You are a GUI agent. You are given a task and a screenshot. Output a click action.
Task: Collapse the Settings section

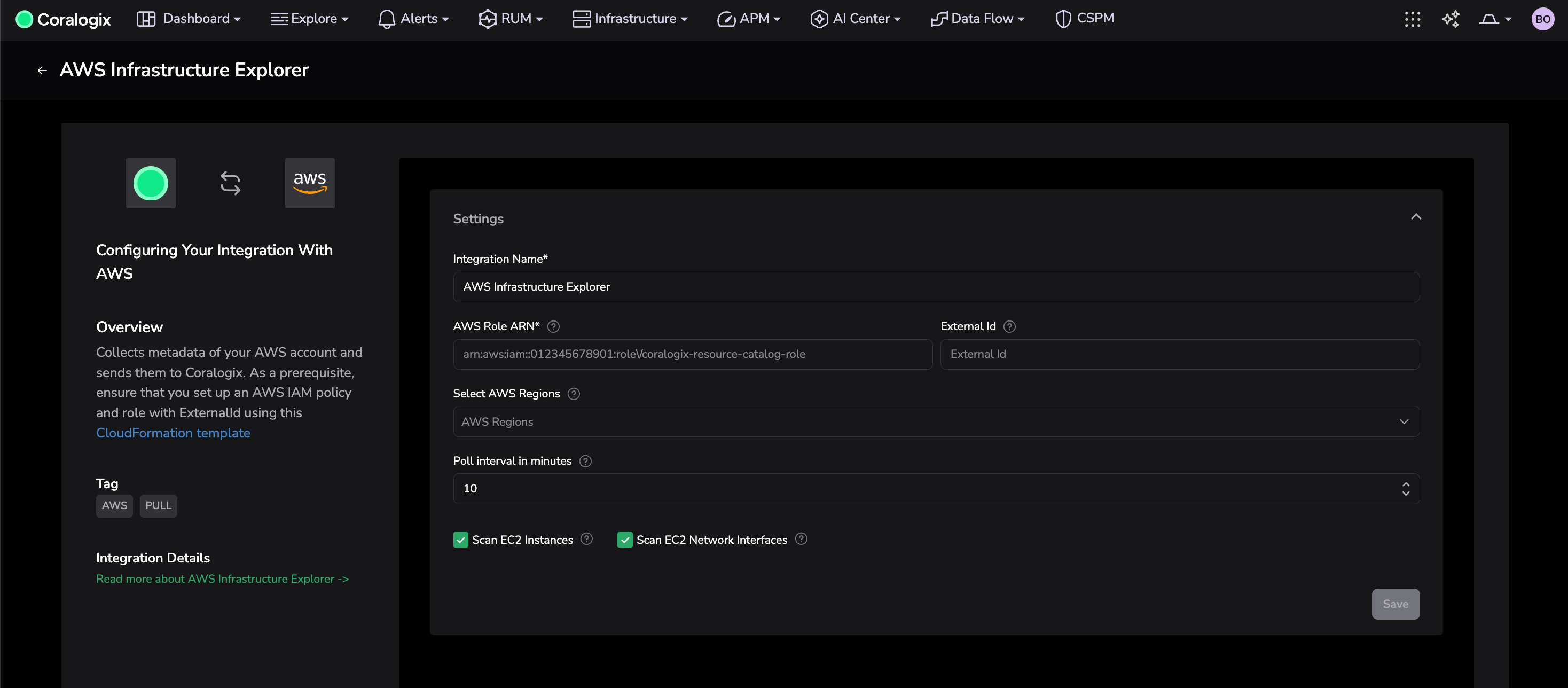(x=1416, y=217)
